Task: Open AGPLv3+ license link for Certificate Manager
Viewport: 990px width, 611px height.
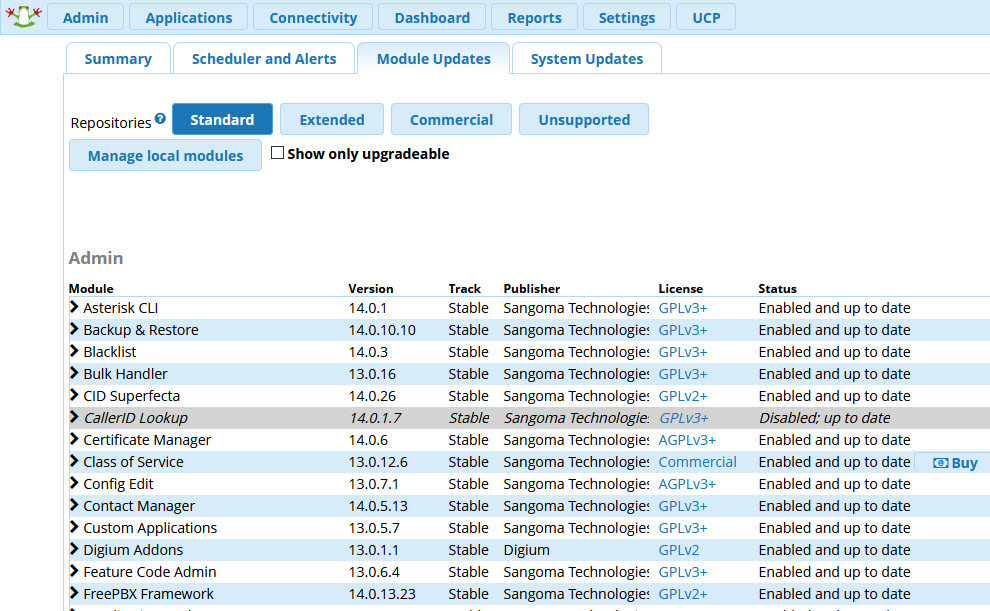Action: pos(687,440)
